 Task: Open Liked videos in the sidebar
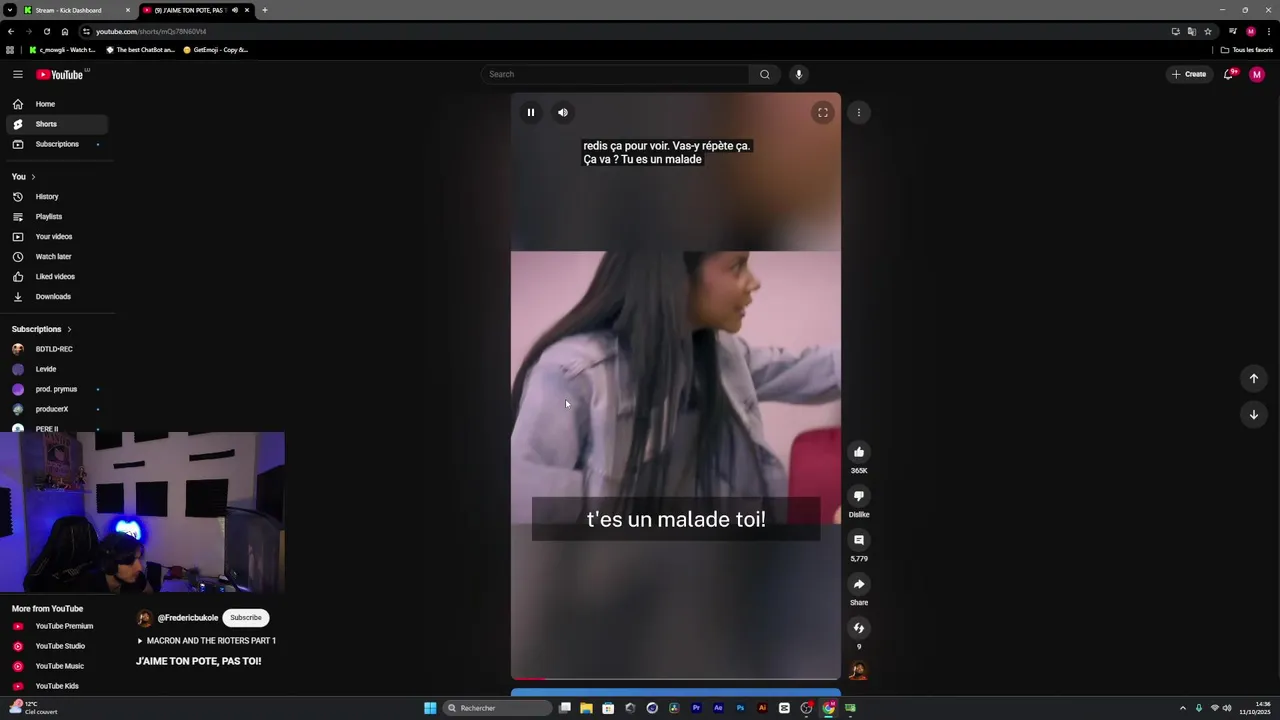point(57,277)
